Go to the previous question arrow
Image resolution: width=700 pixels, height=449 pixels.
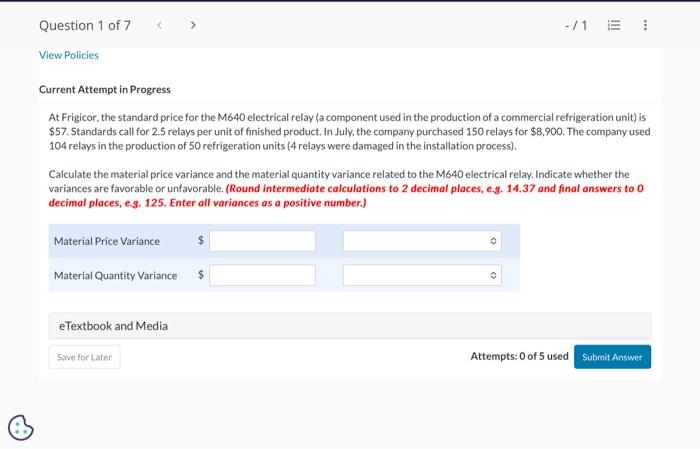(x=159, y=25)
